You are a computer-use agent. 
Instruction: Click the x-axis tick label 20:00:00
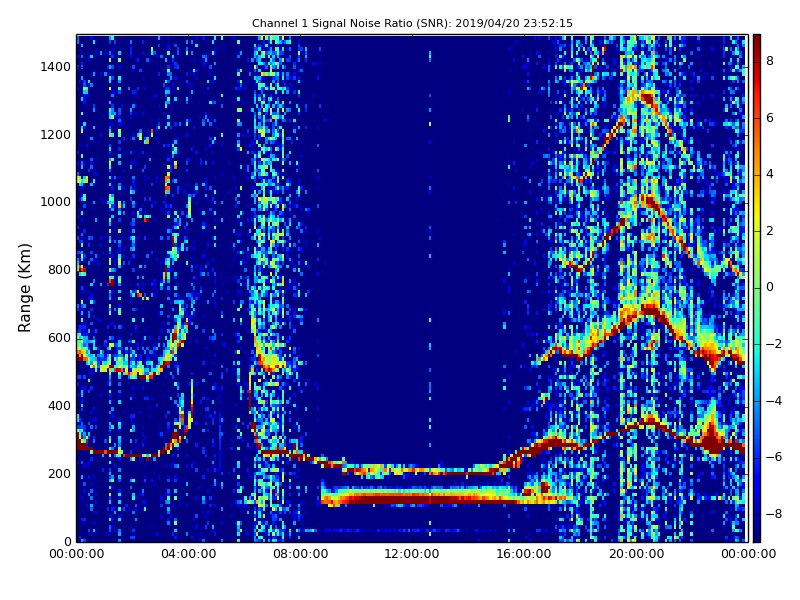(x=636, y=554)
